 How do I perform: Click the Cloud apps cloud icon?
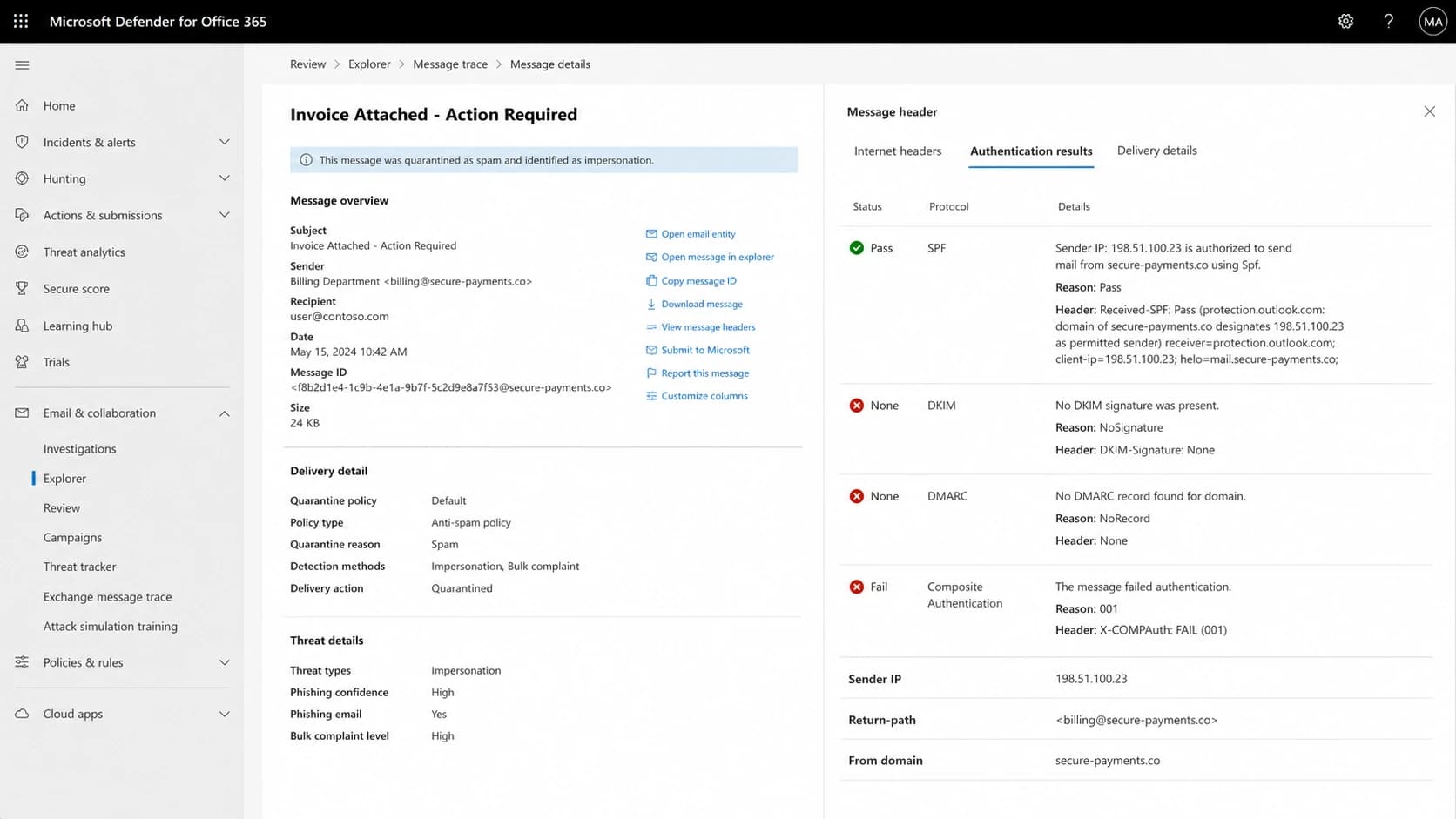click(22, 714)
